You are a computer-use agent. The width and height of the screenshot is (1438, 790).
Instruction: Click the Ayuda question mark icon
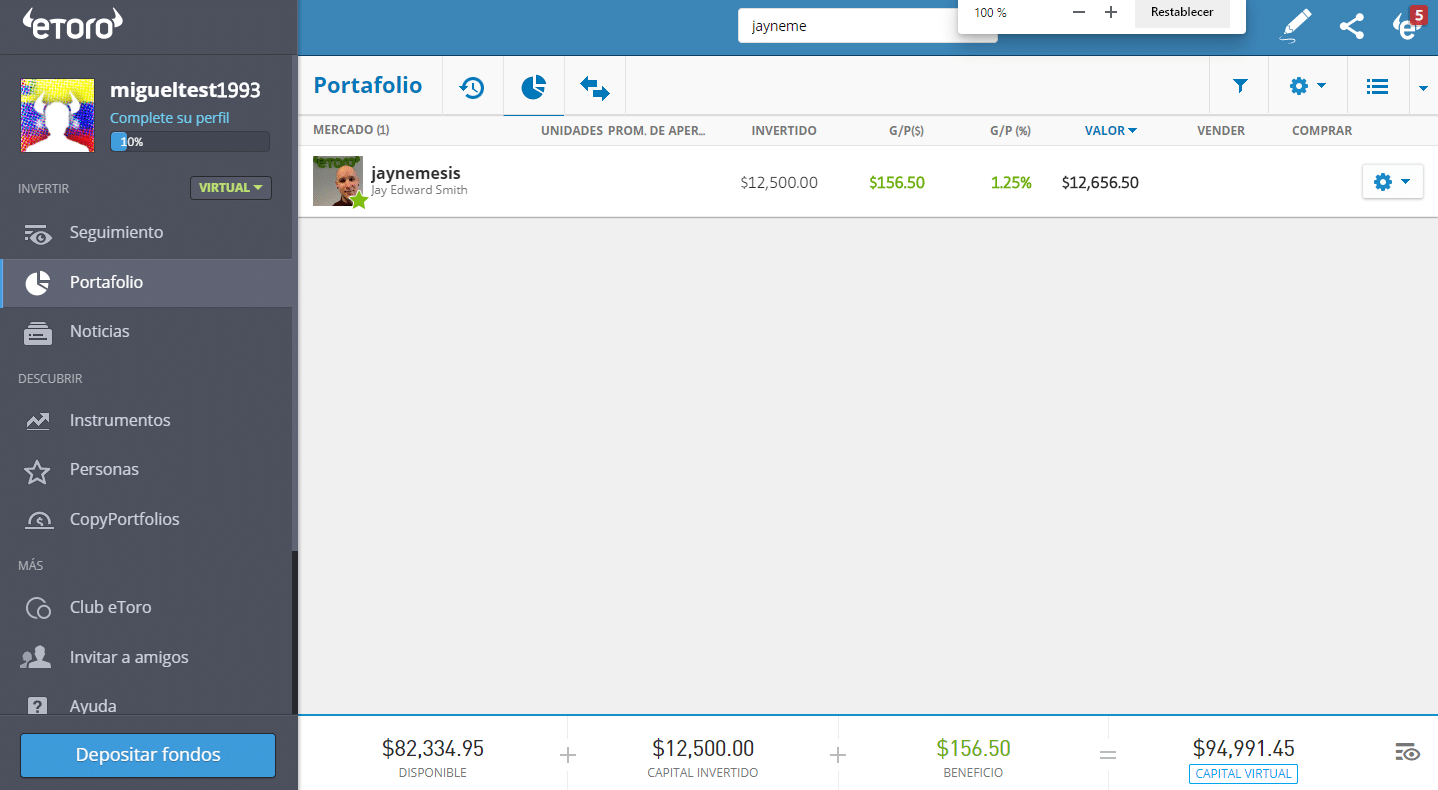38,705
